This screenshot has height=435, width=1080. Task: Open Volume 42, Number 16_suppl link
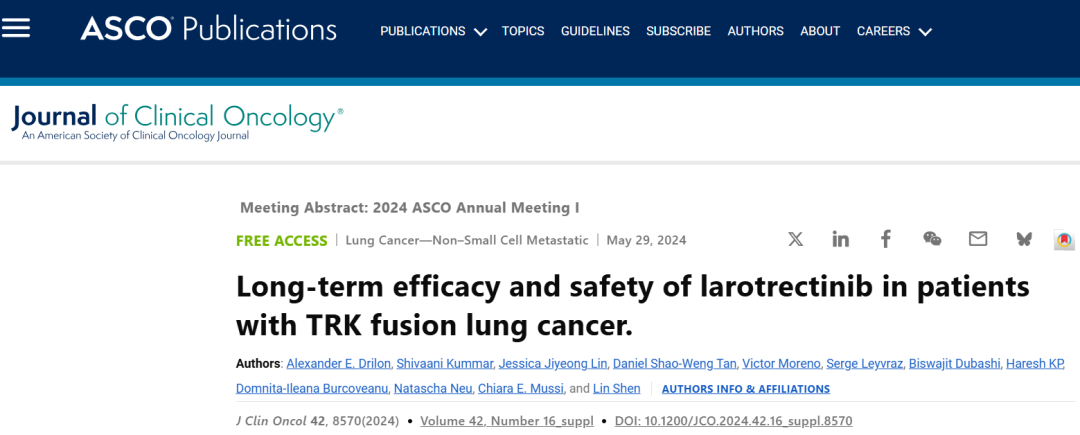pyautogui.click(x=507, y=421)
